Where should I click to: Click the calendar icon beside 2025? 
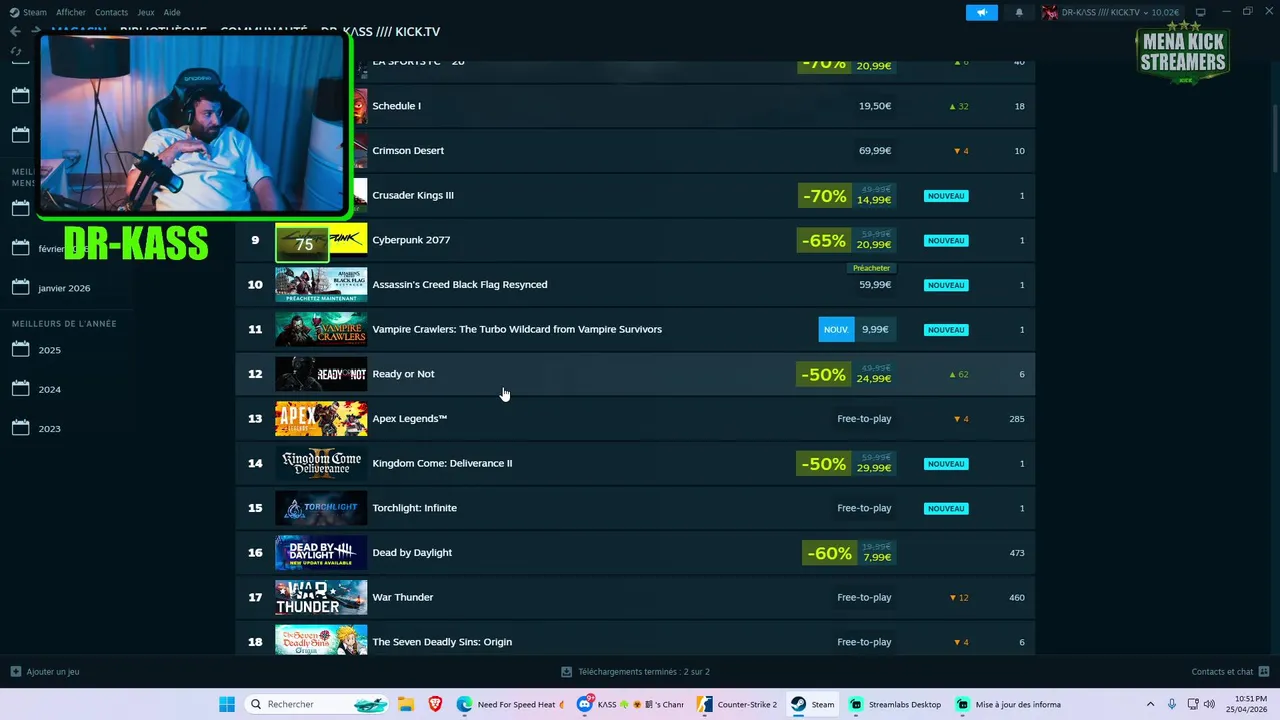(x=20, y=349)
